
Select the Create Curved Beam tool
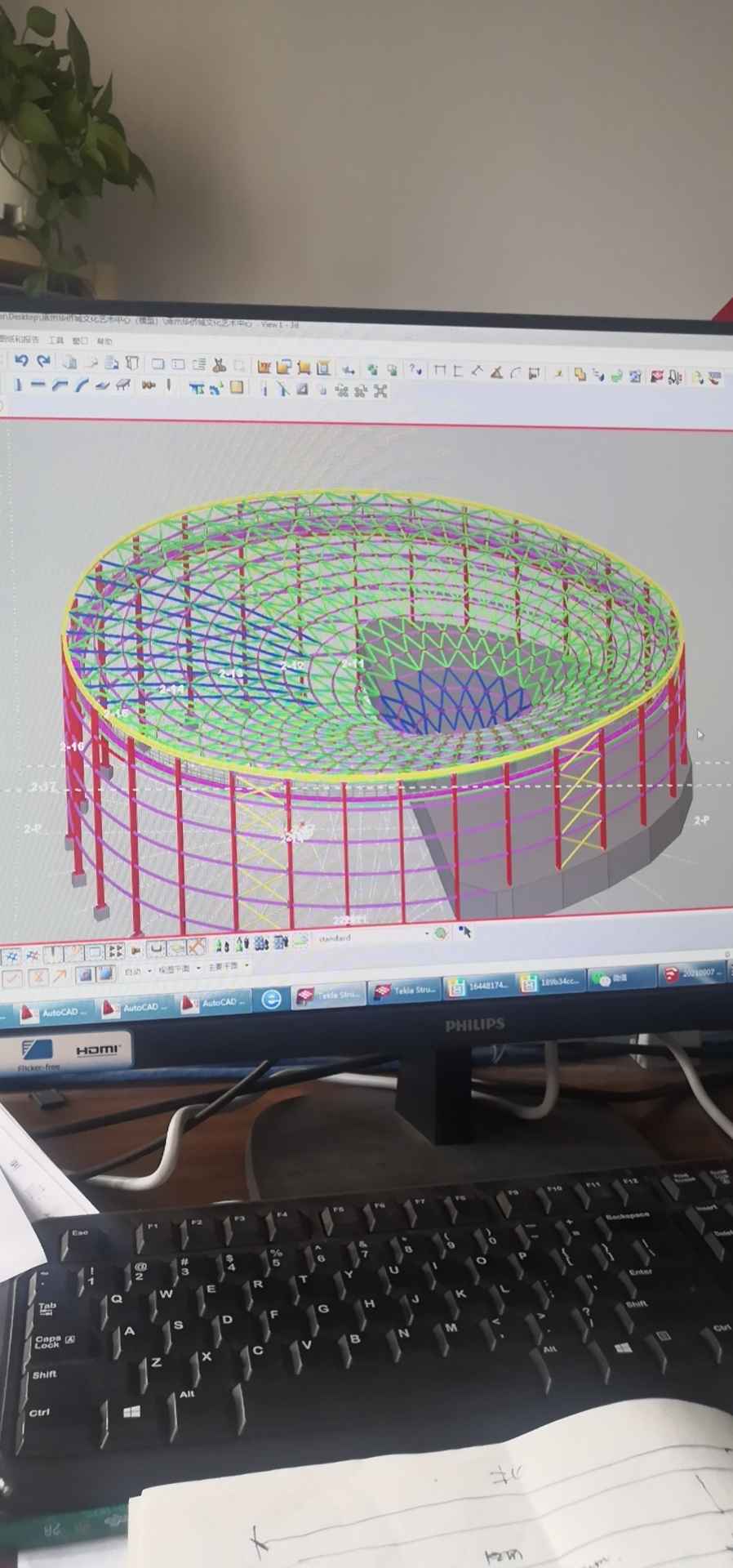(82, 385)
